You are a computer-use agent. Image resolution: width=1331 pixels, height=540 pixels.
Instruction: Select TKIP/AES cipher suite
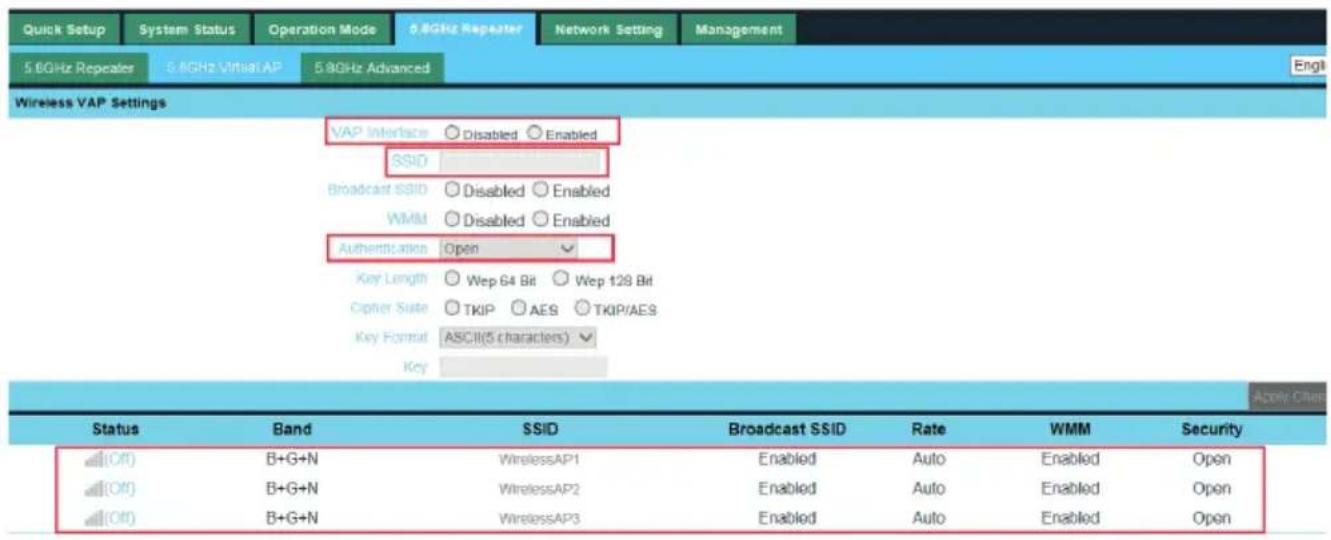[581, 309]
